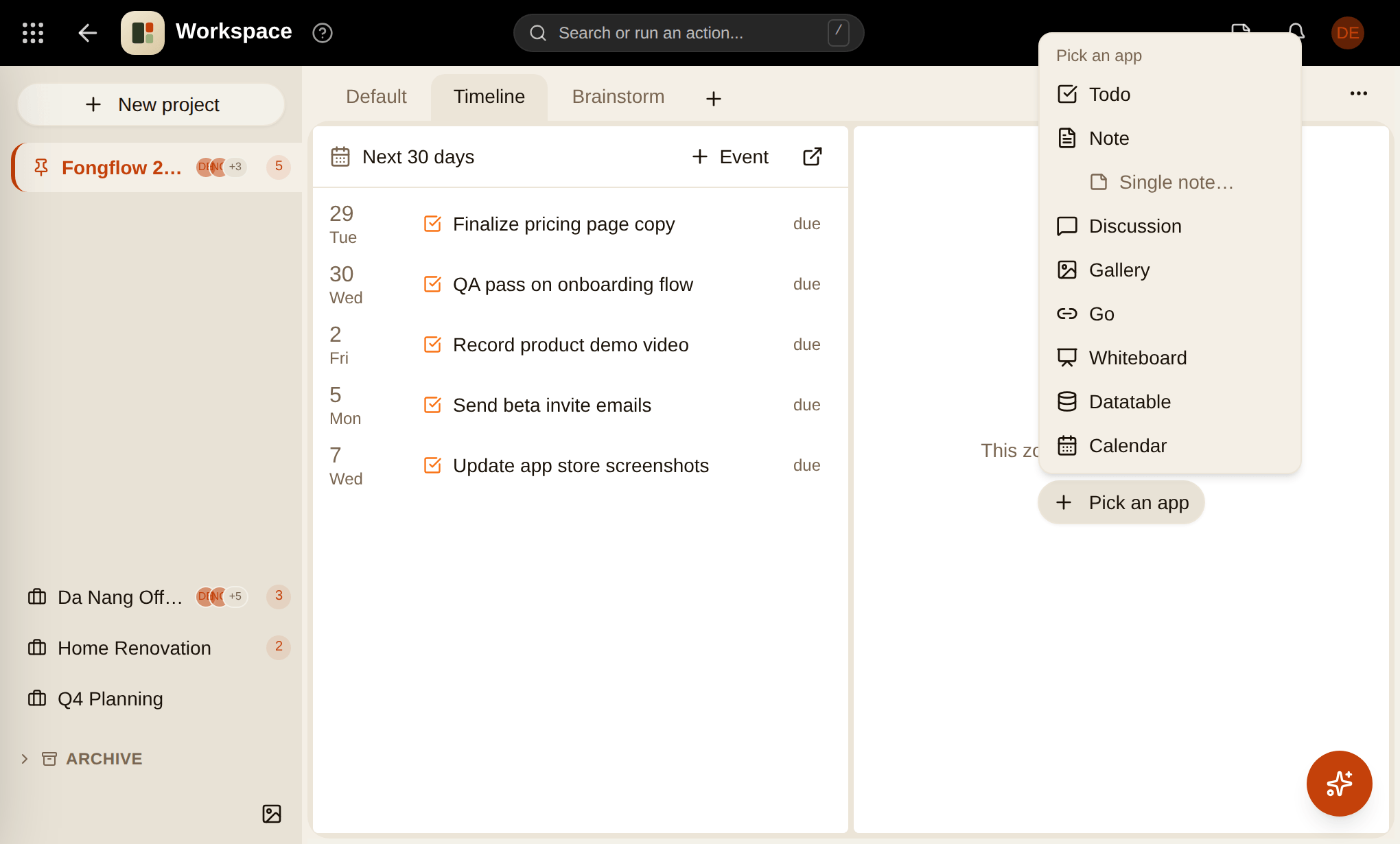The image size is (1400, 844).
Task: Click the Pick an app button
Action: coord(1121,502)
